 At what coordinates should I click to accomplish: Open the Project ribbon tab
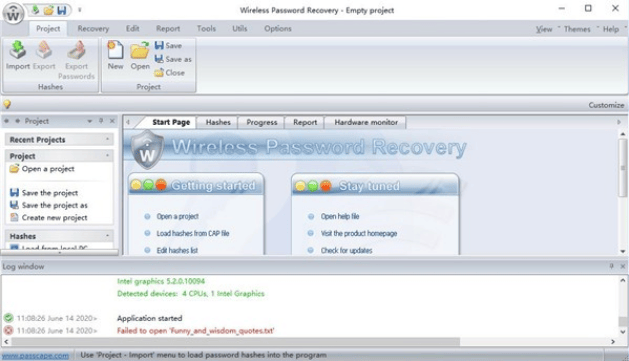pos(48,28)
